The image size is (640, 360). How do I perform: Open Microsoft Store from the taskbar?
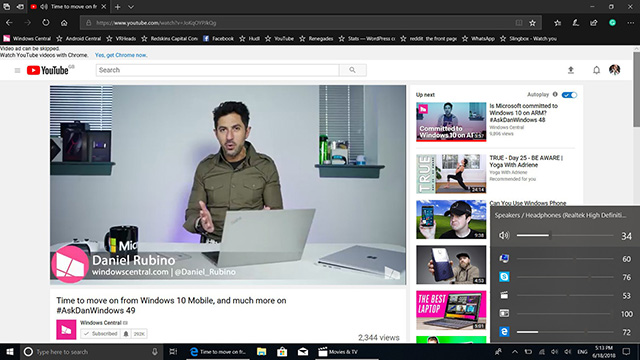(282, 351)
